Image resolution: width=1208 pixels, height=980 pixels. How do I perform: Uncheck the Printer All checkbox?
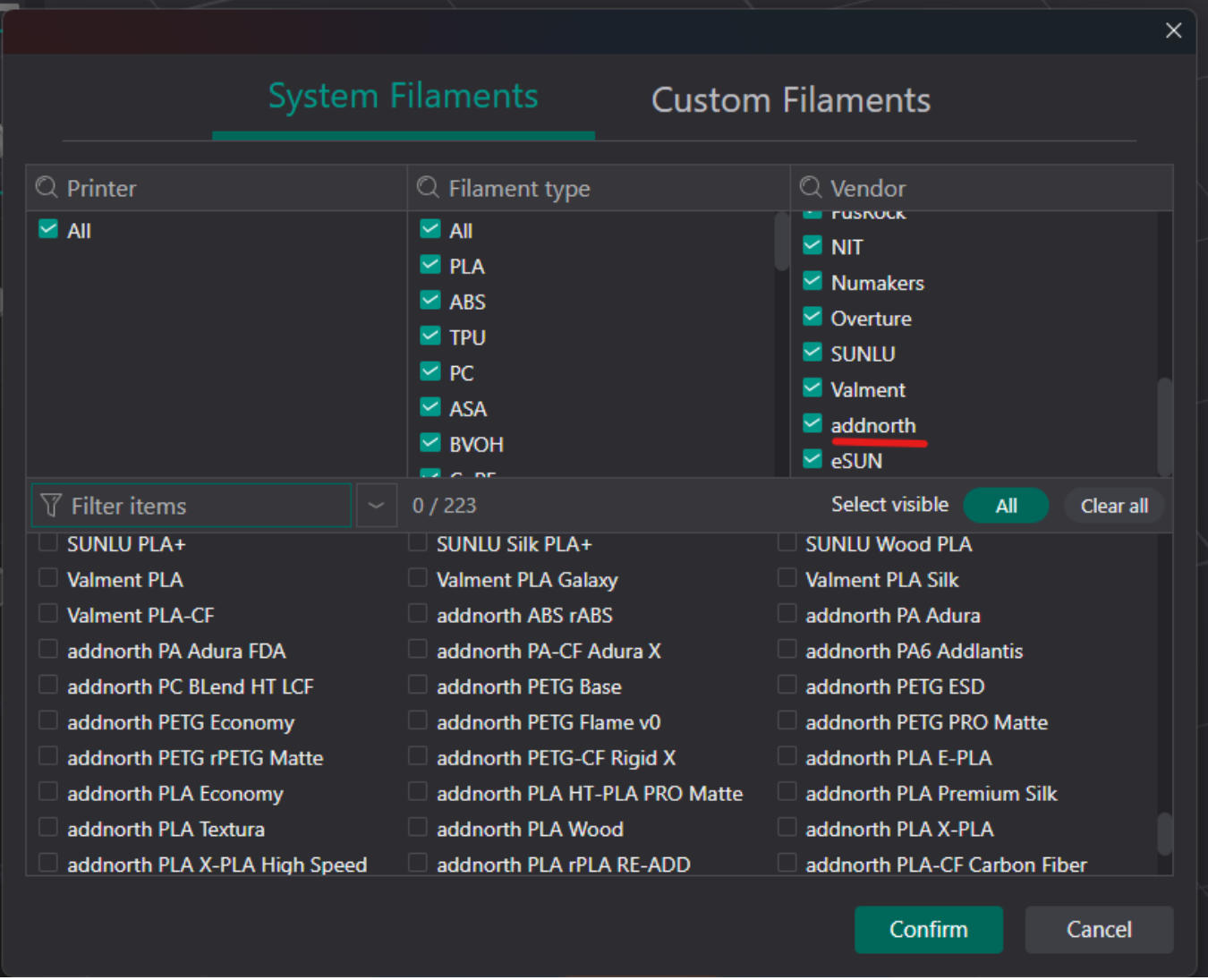[48, 229]
